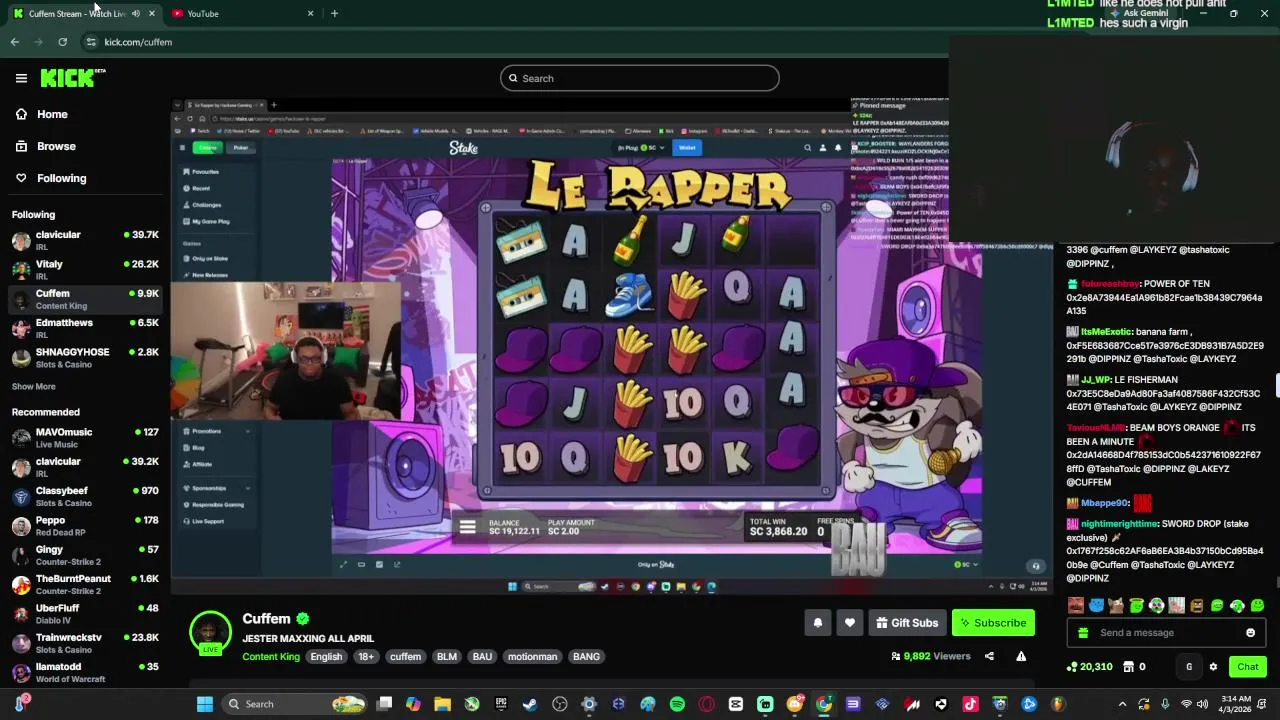Open SHNAGGYHOSE channel in the sidebar

85,357
